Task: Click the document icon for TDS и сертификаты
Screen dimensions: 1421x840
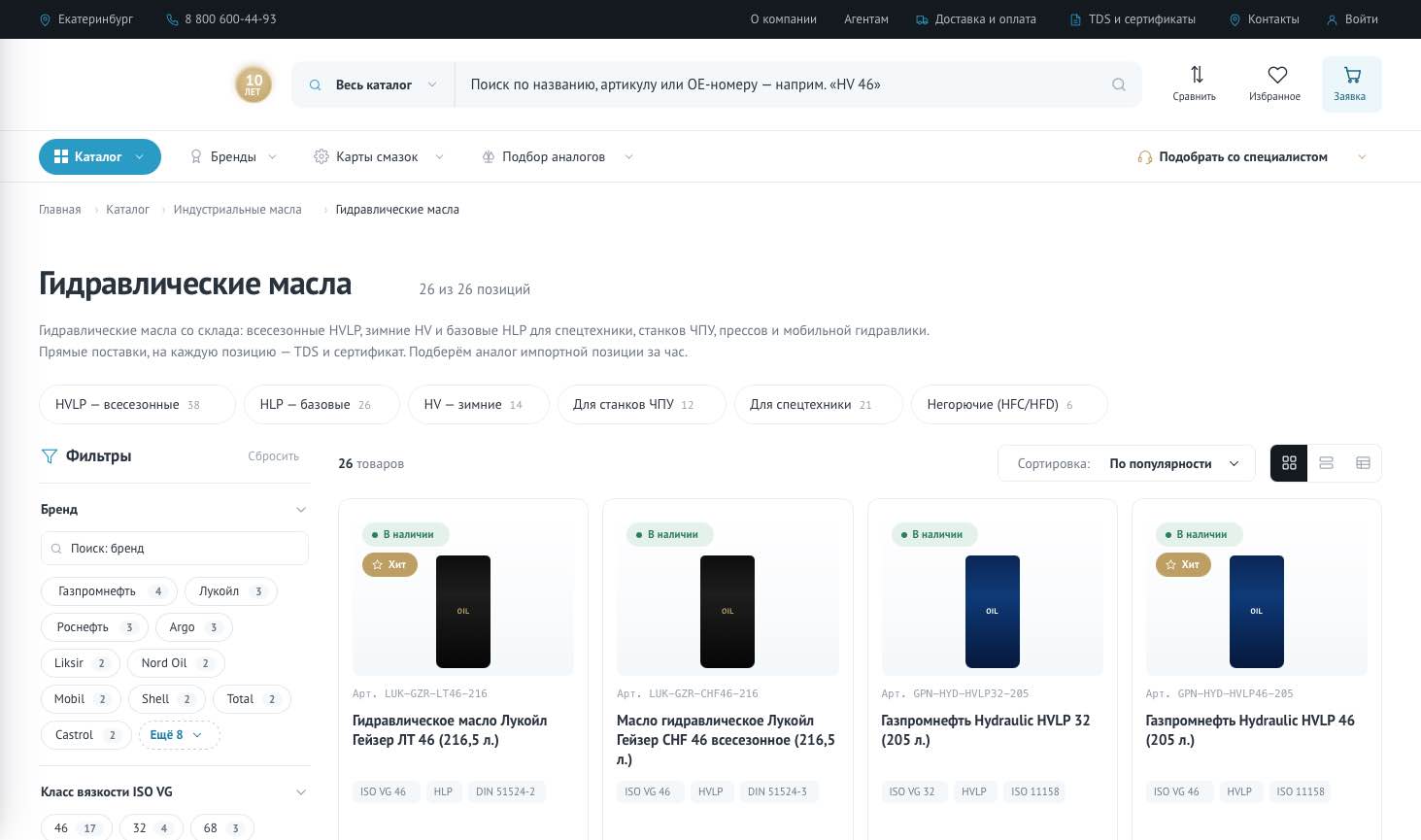Action: point(1075,19)
